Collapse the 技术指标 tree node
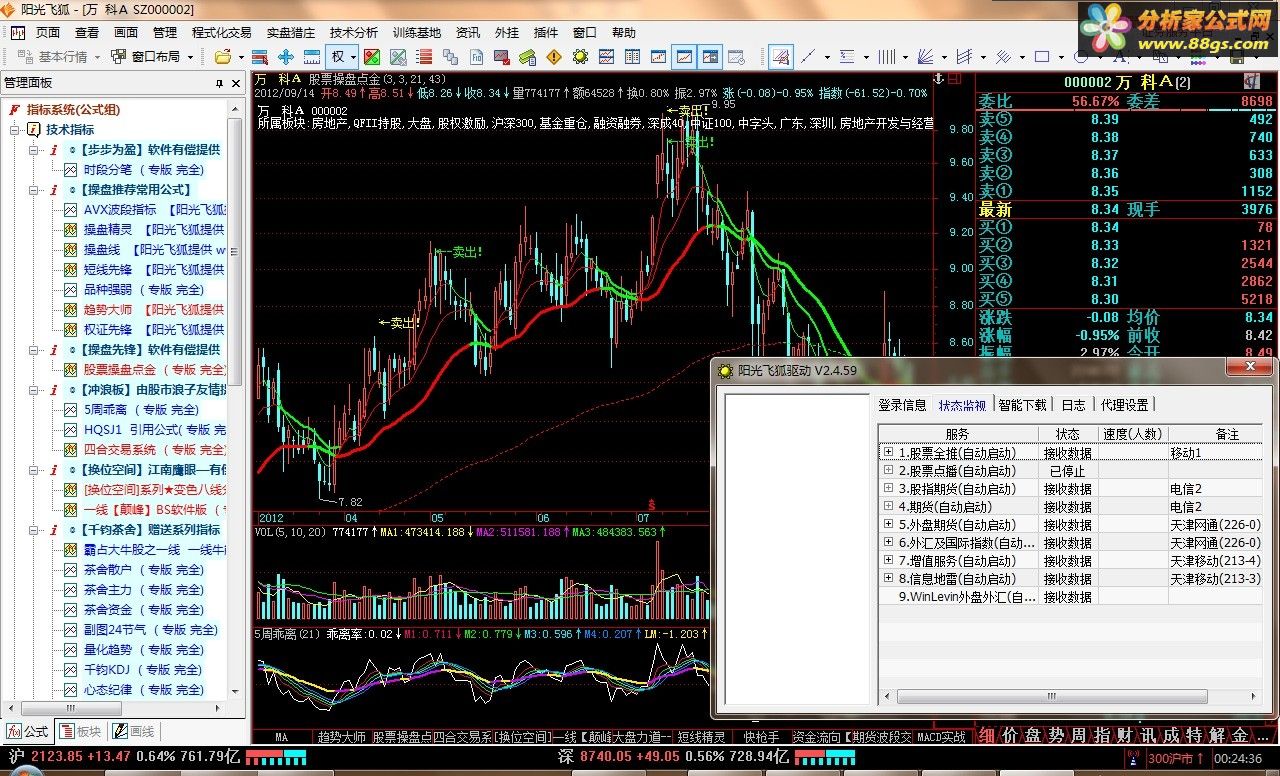 [15, 130]
